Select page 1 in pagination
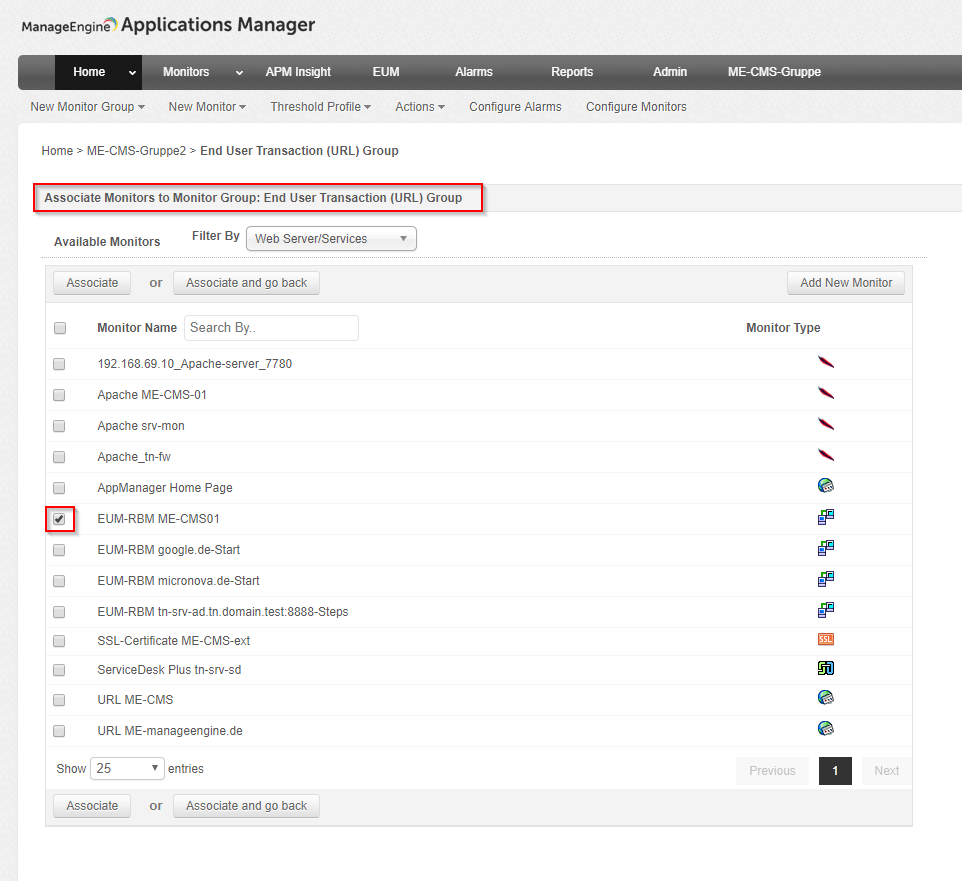 (x=835, y=771)
